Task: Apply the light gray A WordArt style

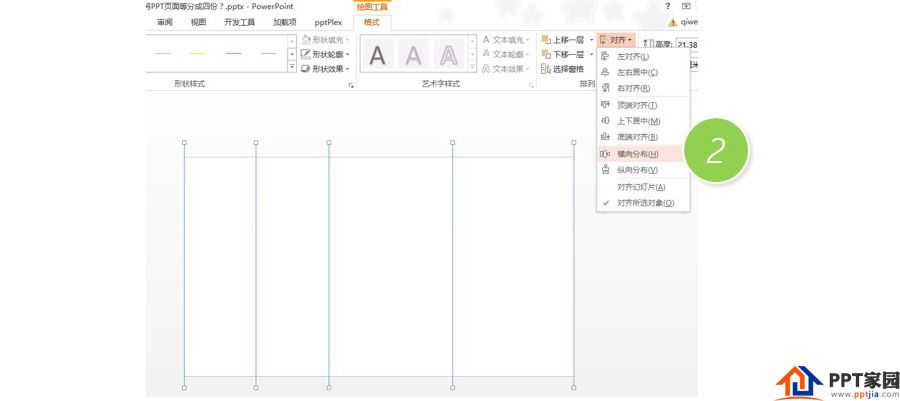Action: tap(413, 54)
